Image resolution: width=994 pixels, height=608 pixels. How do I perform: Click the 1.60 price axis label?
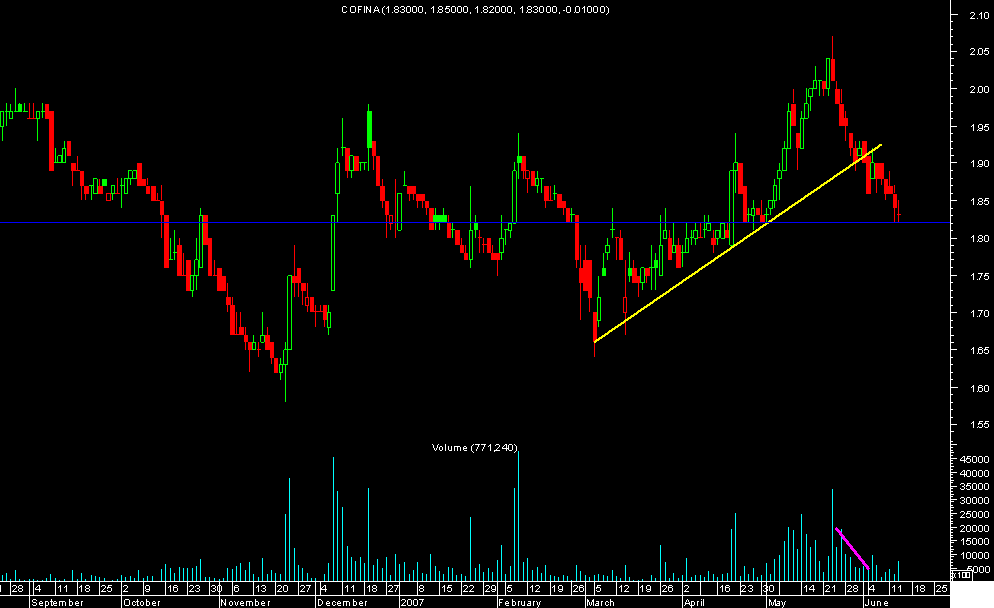979,388
